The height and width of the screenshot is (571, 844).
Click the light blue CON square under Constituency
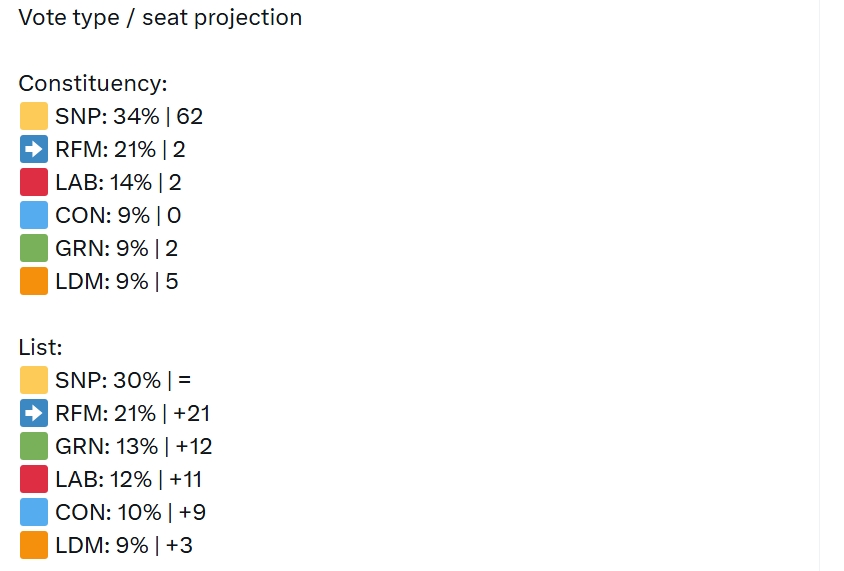click(34, 216)
